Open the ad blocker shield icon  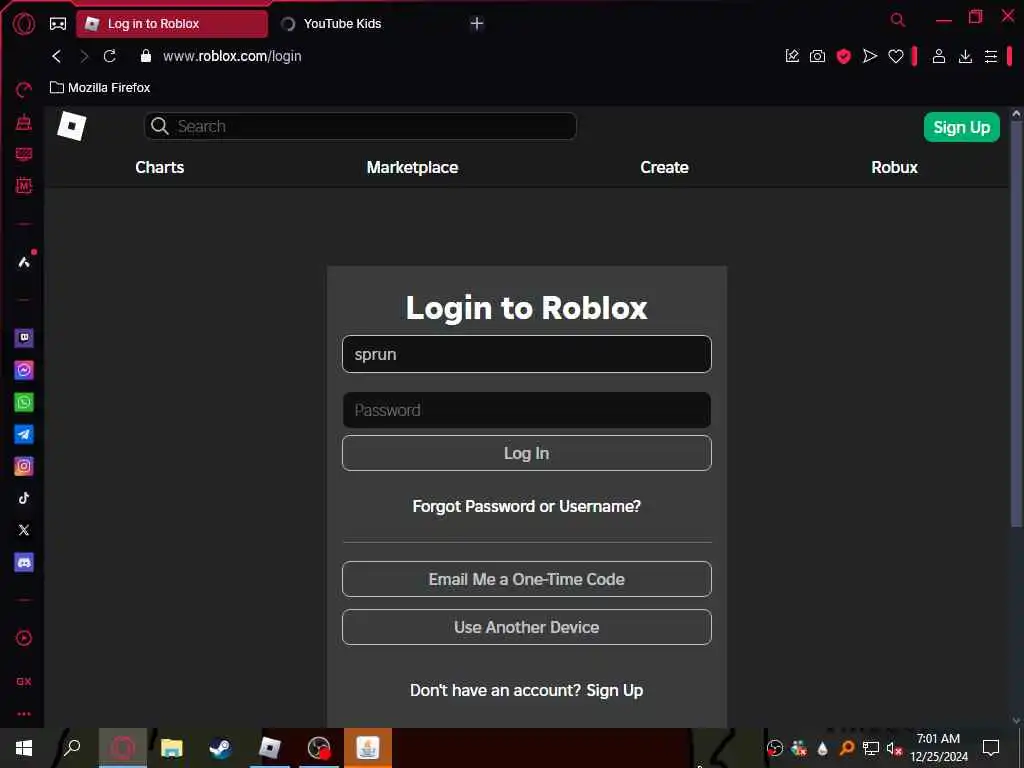(x=843, y=56)
